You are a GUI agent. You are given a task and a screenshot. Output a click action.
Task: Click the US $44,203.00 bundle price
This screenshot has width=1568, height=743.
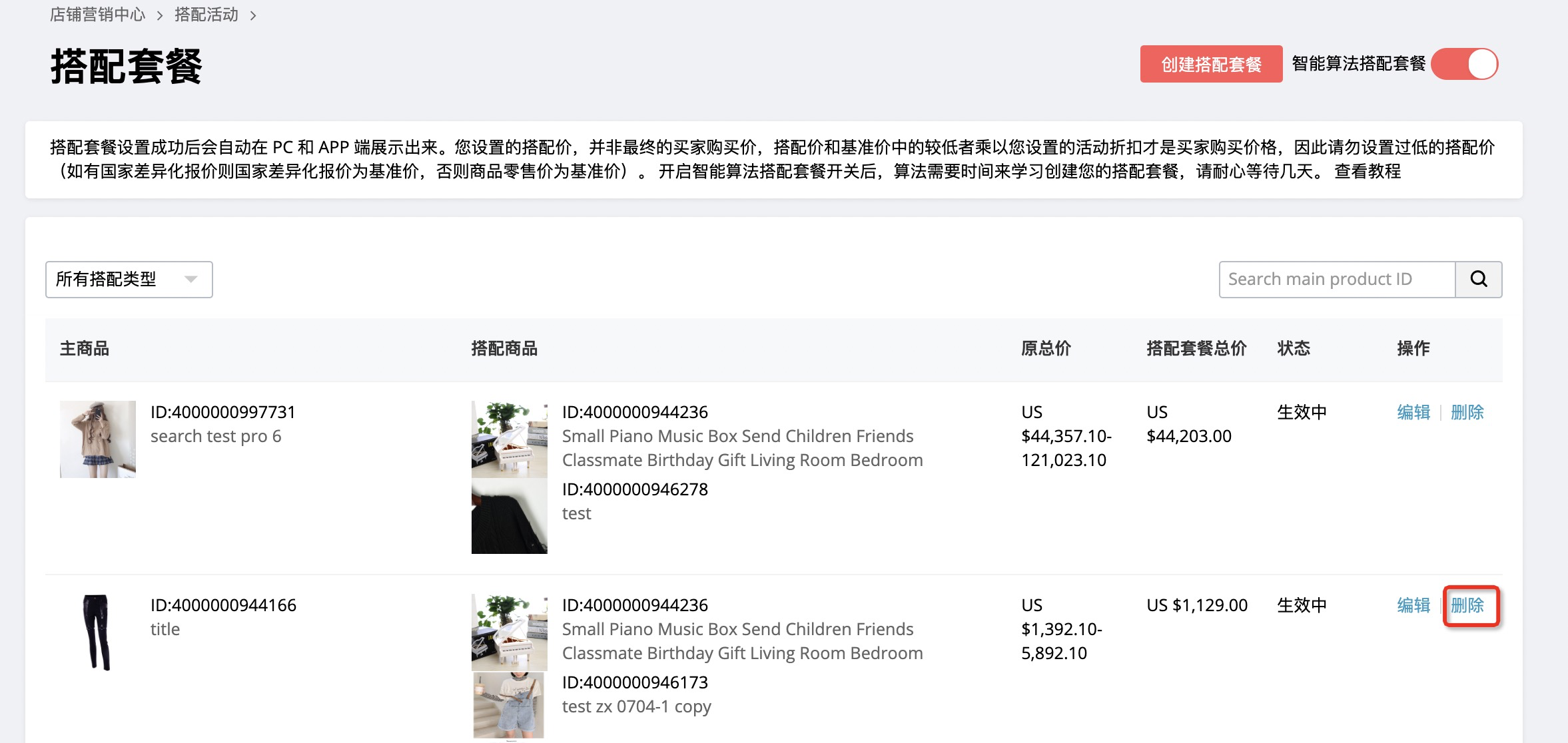[x=1189, y=424]
